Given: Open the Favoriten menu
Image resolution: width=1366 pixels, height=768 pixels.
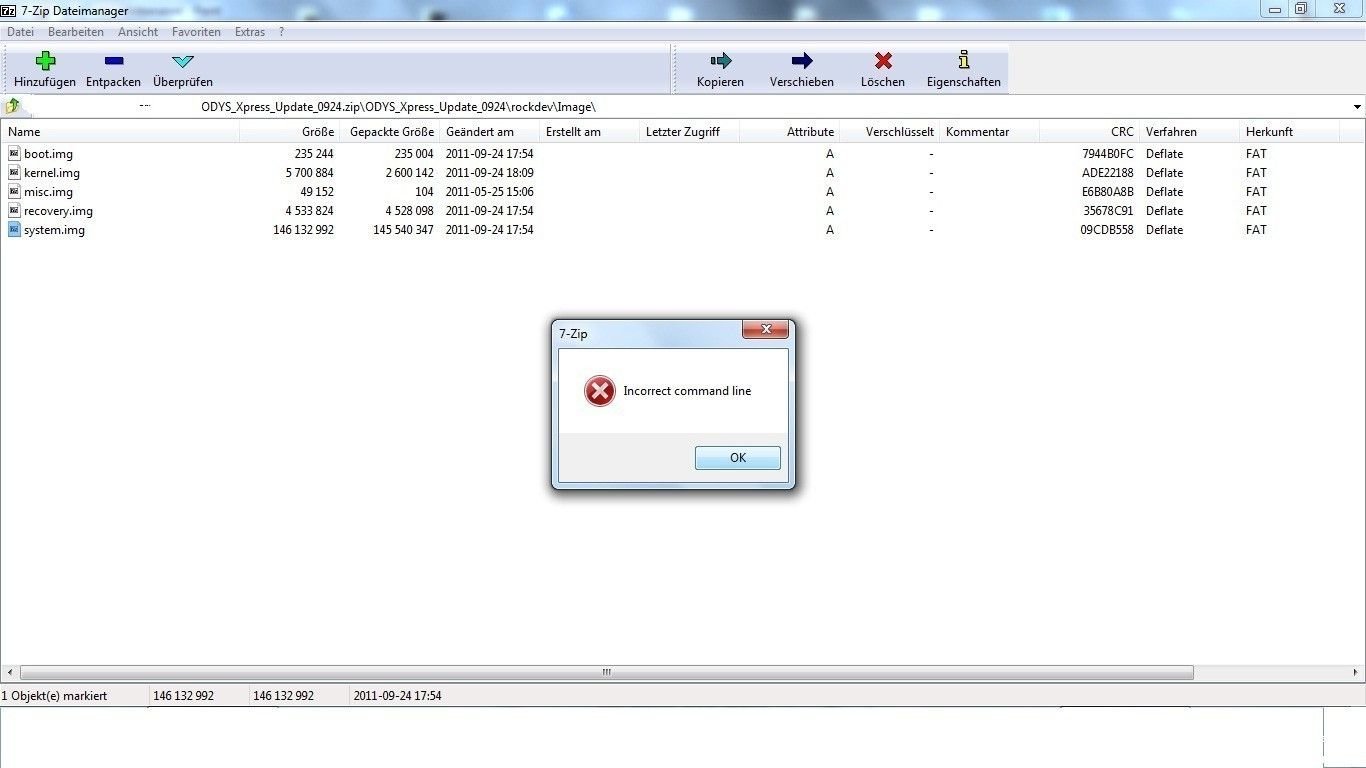Looking at the screenshot, I should point(196,32).
